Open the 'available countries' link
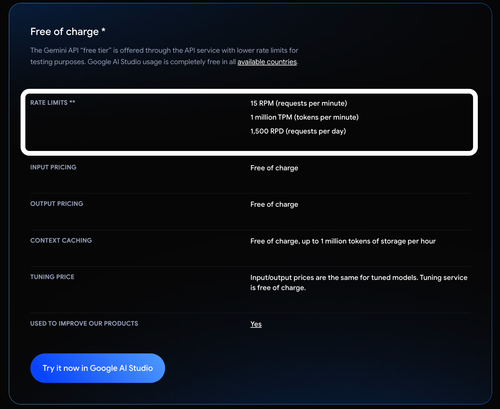Screen dimensions: 500x409 click(267, 62)
